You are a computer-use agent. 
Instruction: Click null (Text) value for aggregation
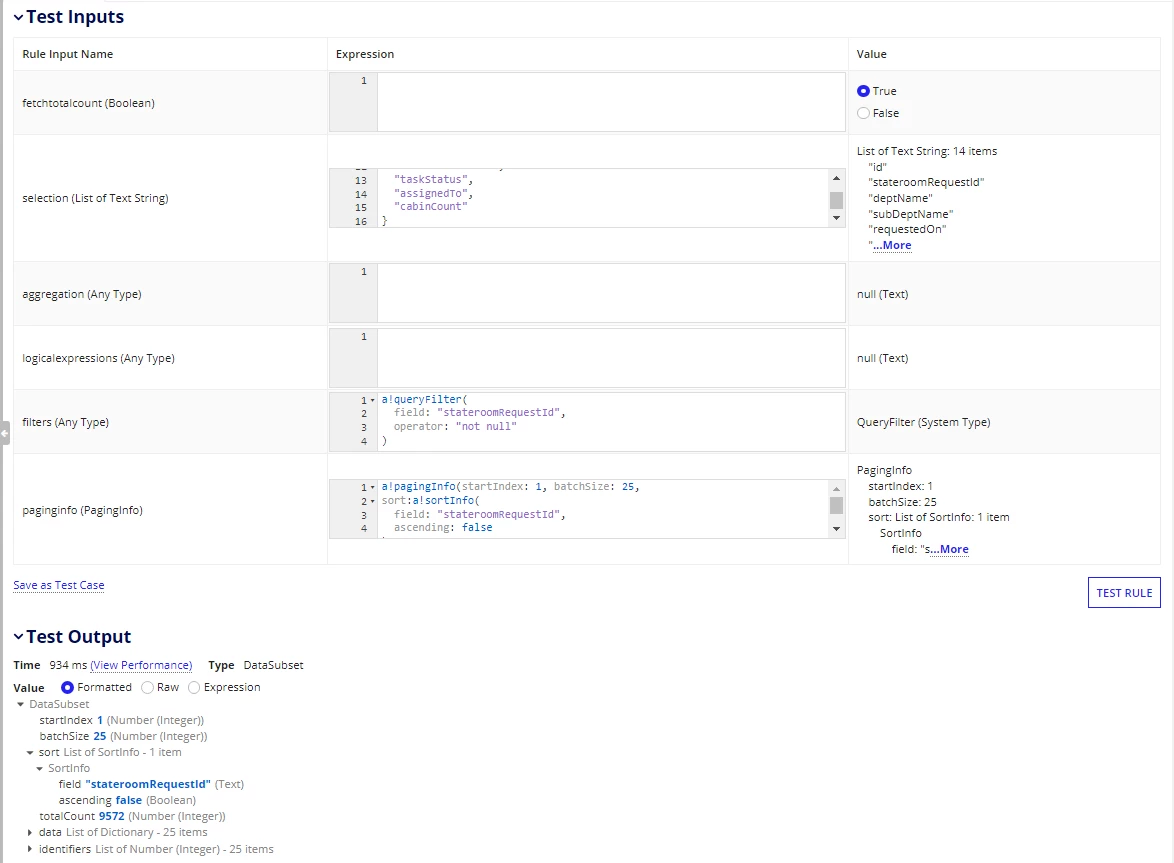882,294
